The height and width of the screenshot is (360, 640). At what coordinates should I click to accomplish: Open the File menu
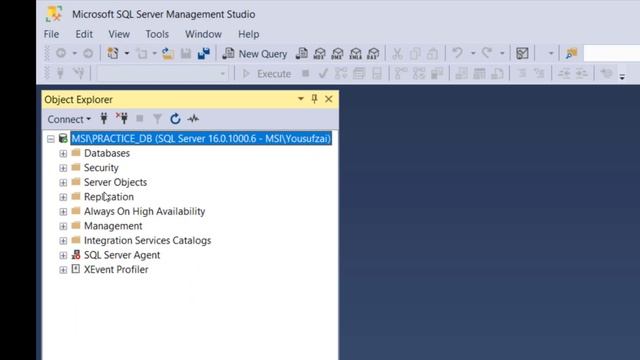[51, 34]
